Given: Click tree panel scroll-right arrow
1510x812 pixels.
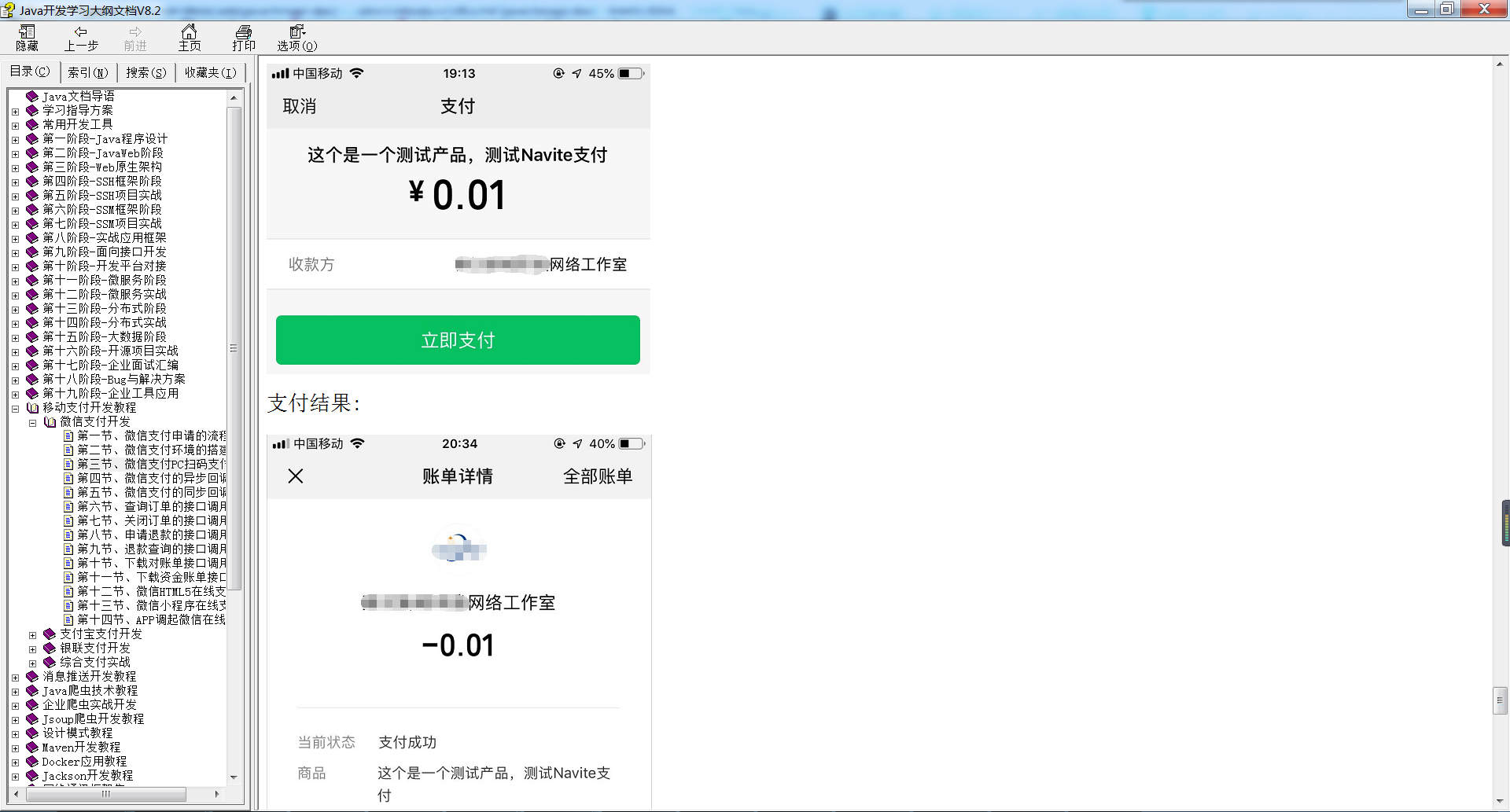Looking at the screenshot, I should coord(217,794).
